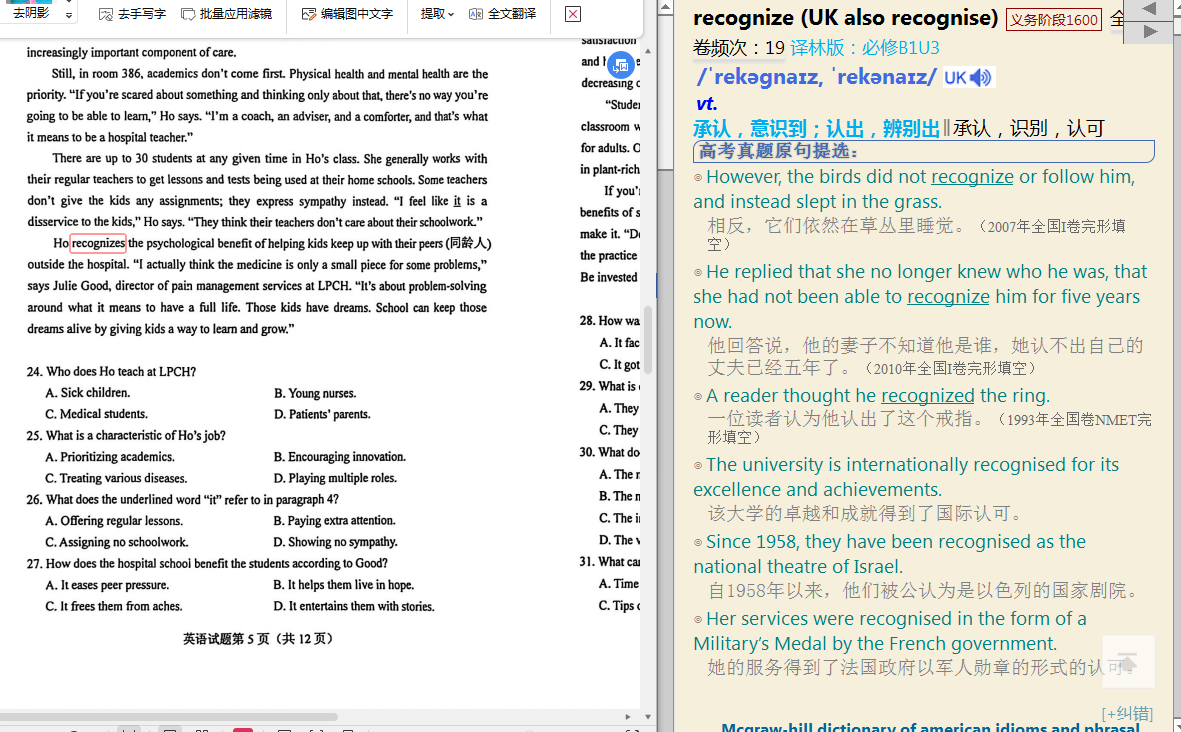1181x732 pixels.
Task: Play the UK pronunciation audio
Action: [x=980, y=78]
